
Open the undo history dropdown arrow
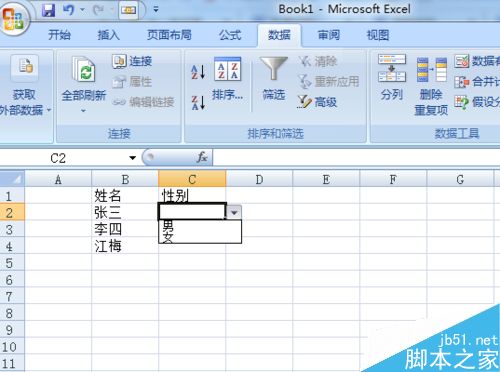pyautogui.click(x=82, y=10)
